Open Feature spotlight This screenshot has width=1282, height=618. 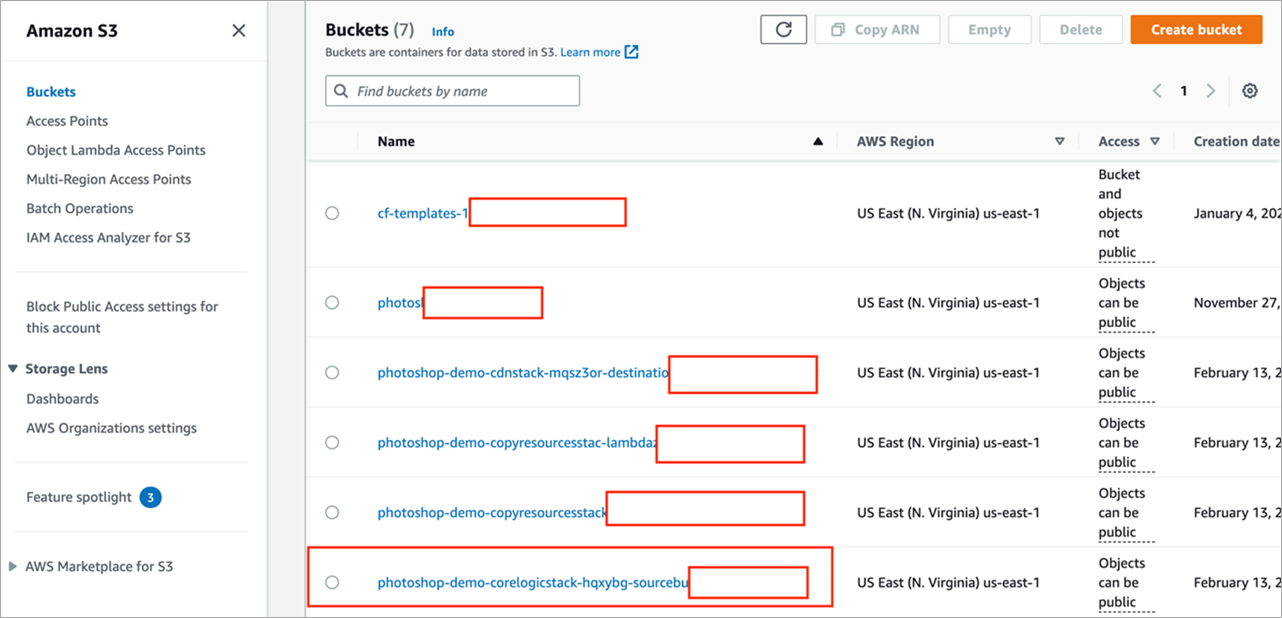pyautogui.click(x=79, y=497)
